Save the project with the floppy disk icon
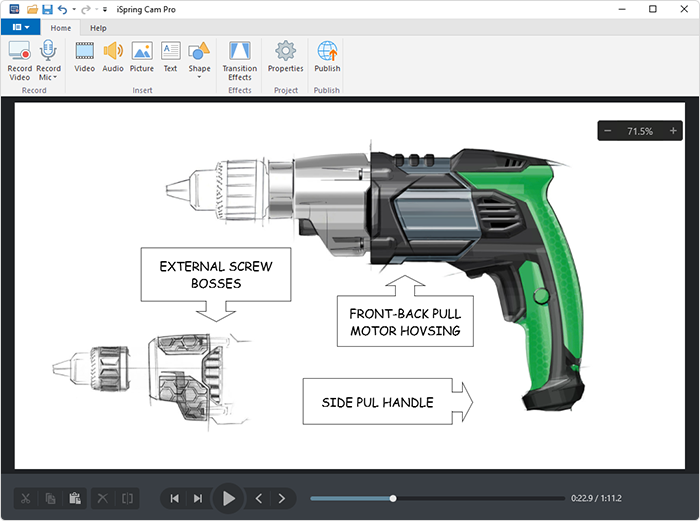Image resolution: width=700 pixels, height=521 pixels. click(x=47, y=9)
